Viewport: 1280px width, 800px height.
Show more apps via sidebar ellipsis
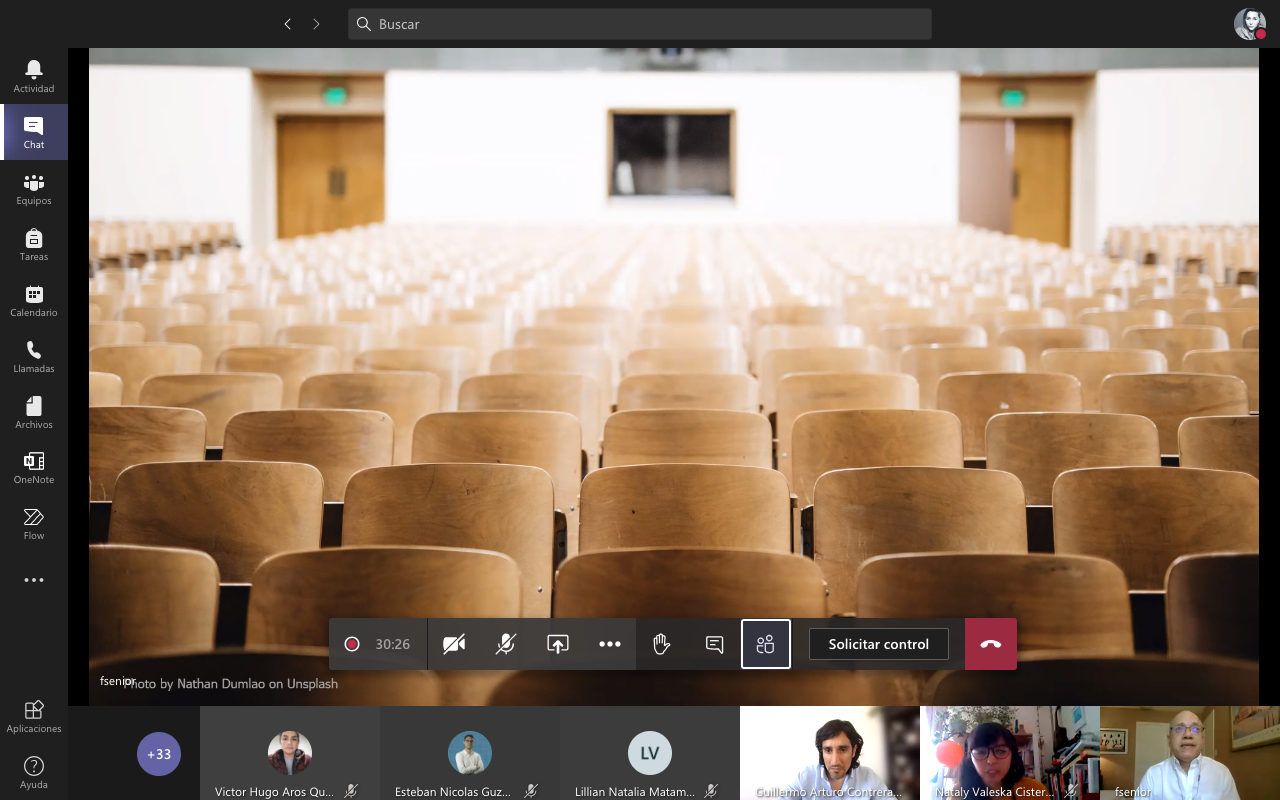click(x=34, y=580)
